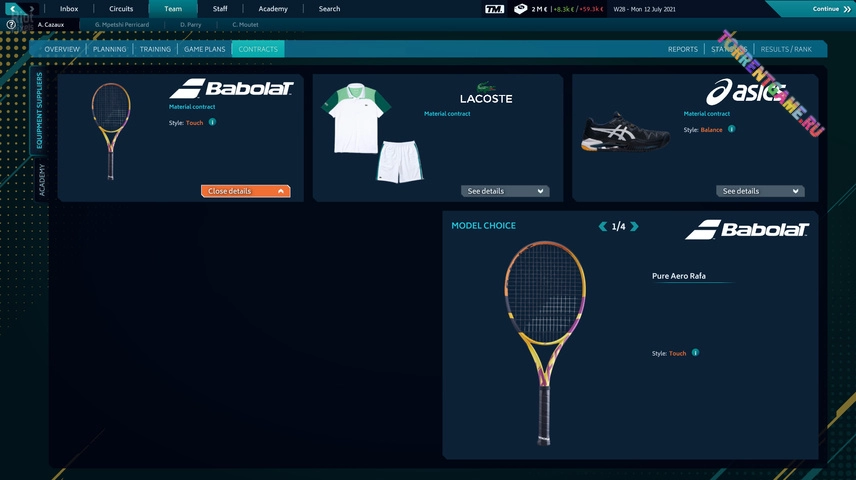Open the Inbox menu
The width and height of the screenshot is (856, 480).
pyautogui.click(x=69, y=9)
